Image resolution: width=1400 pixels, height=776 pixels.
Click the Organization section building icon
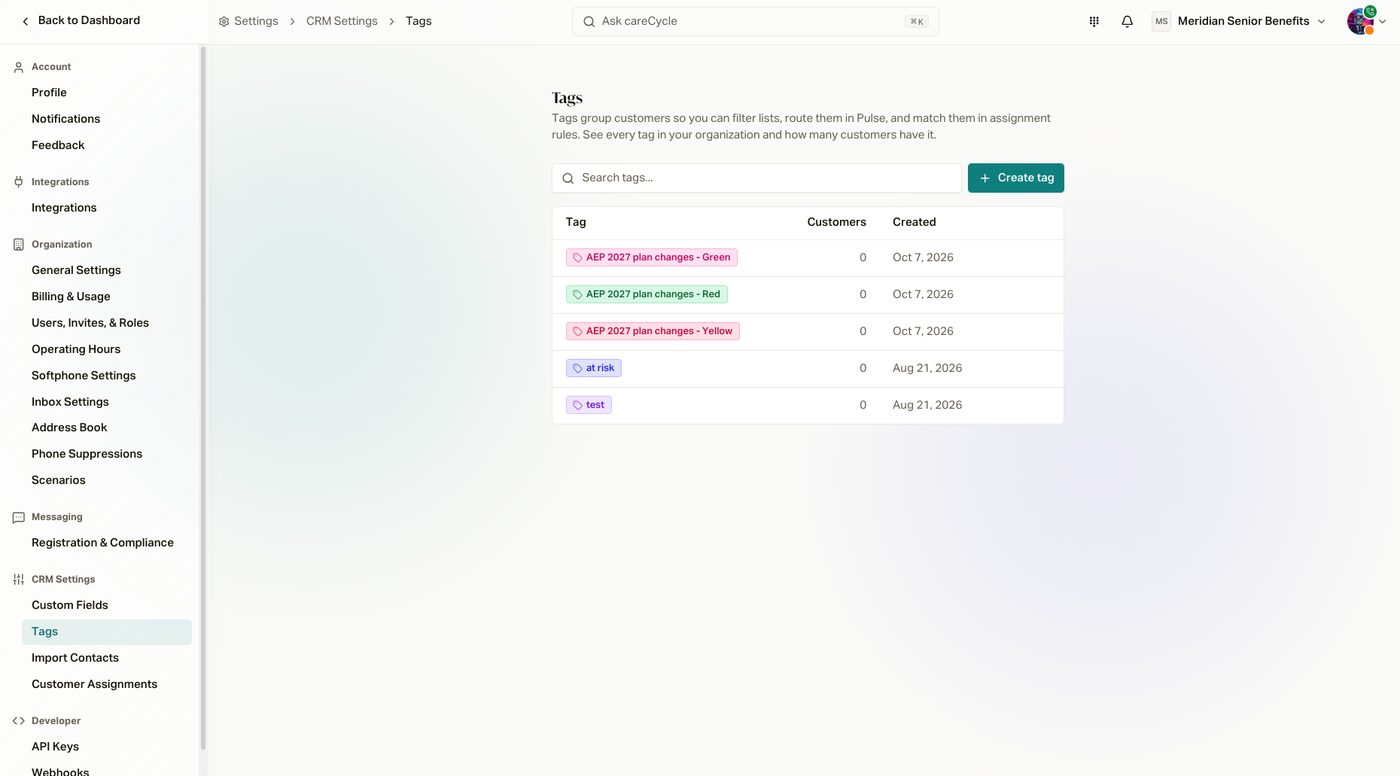pyautogui.click(x=18, y=244)
